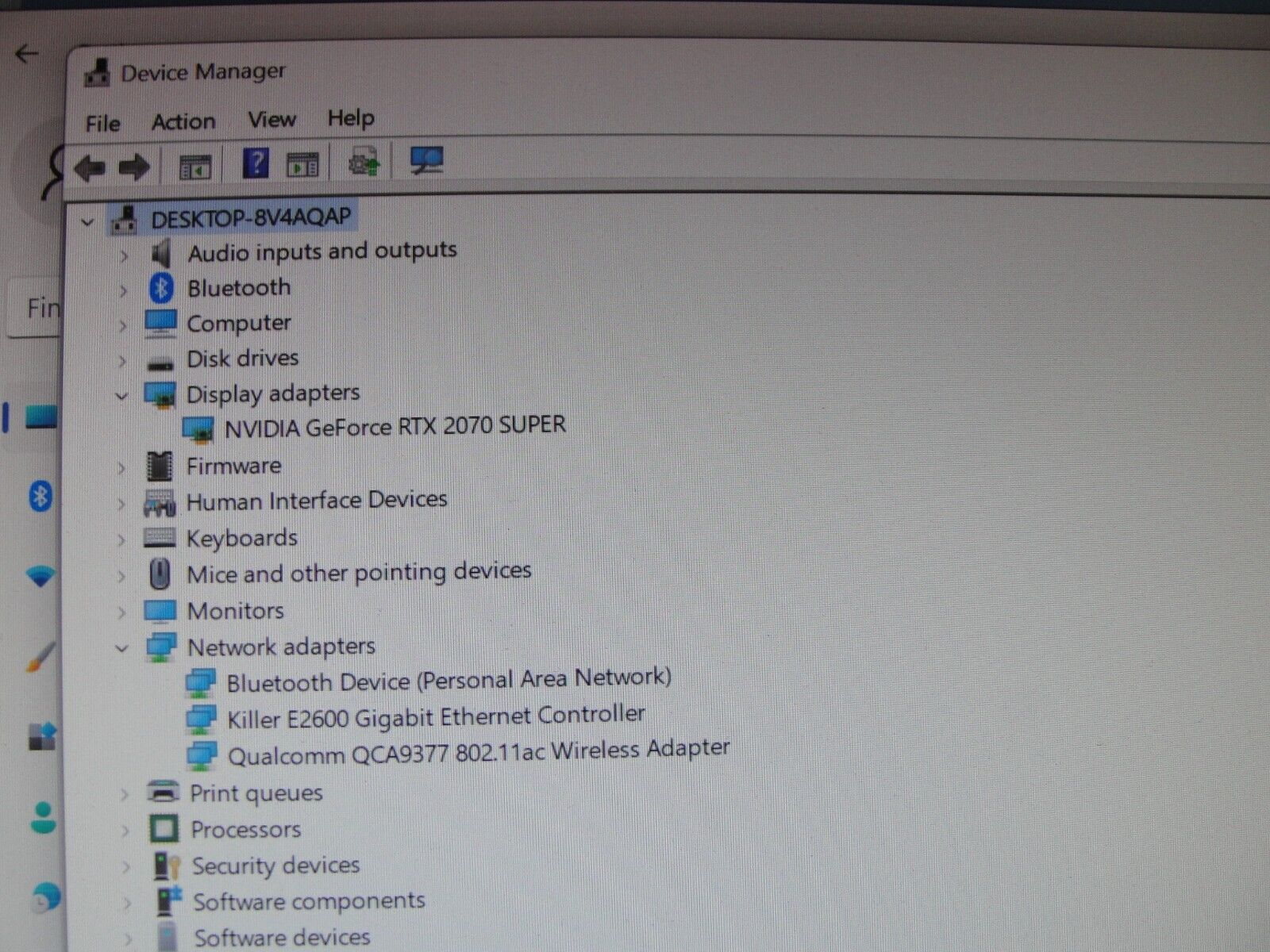Click the Show/Hide Console Tree toolbar icon
This screenshot has height=952, width=1270.
[x=194, y=167]
